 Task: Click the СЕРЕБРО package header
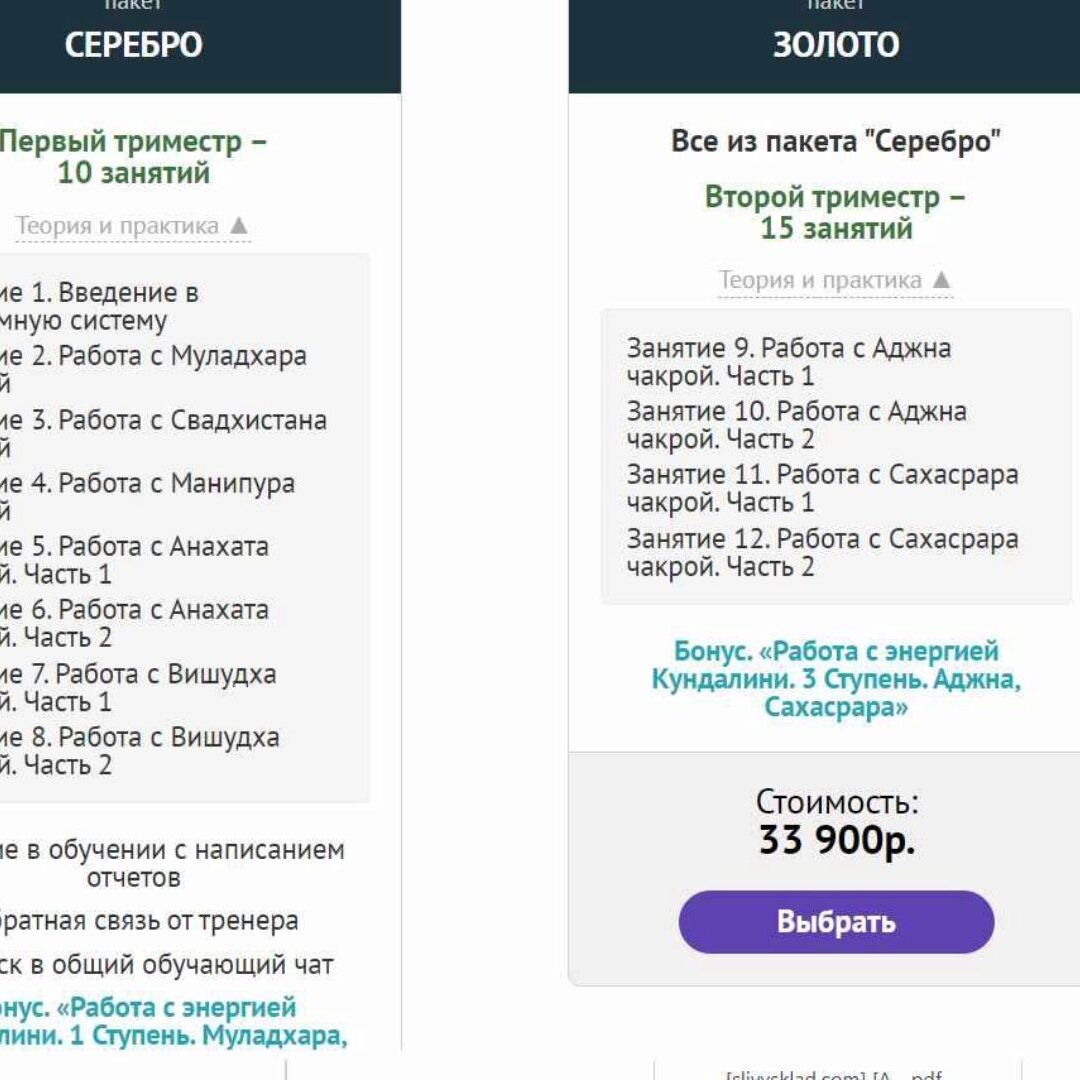(134, 45)
